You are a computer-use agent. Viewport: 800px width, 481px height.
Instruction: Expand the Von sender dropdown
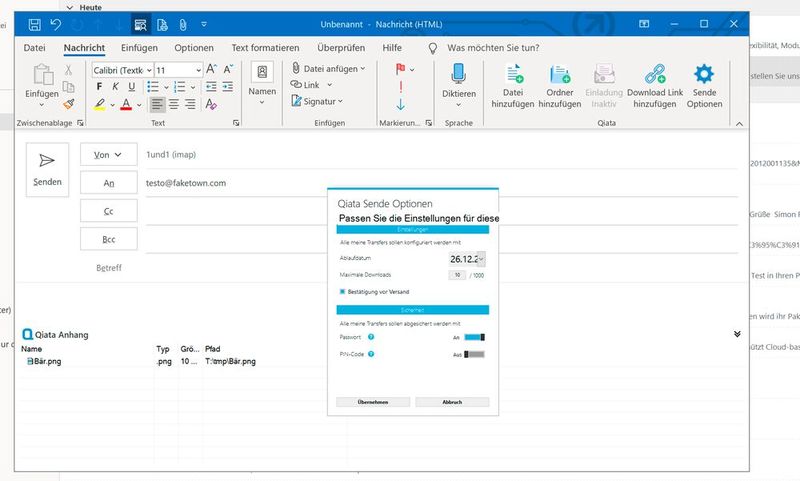(x=108, y=155)
